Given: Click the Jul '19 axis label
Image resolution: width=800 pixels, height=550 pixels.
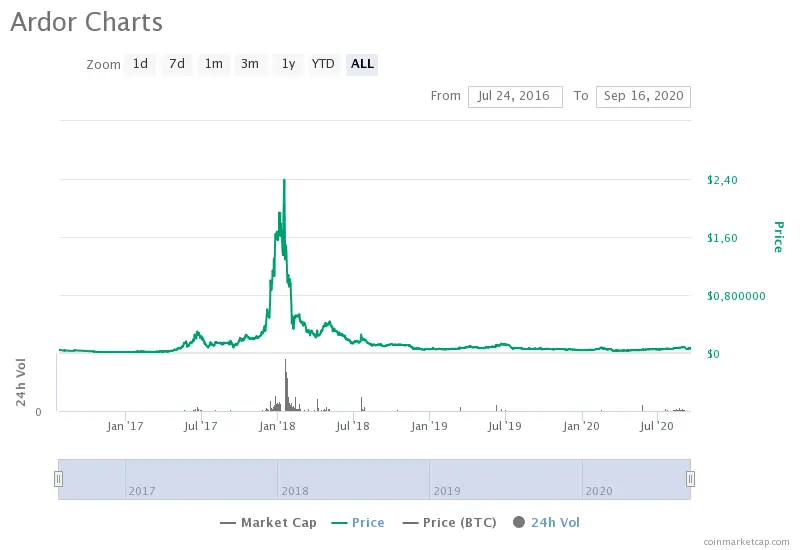Looking at the screenshot, I should (x=505, y=426).
